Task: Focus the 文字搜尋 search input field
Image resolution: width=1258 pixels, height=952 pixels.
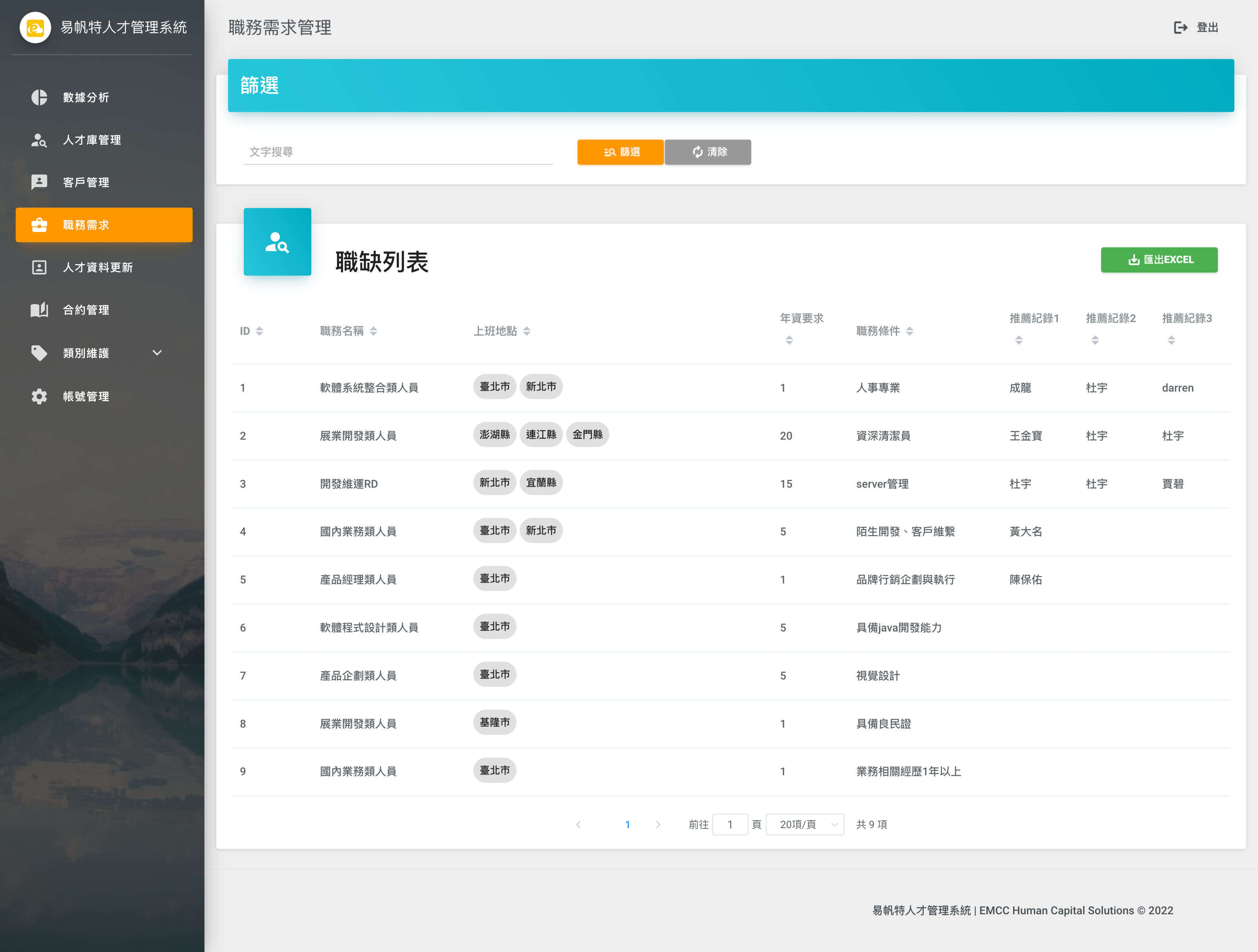Action: coord(397,152)
